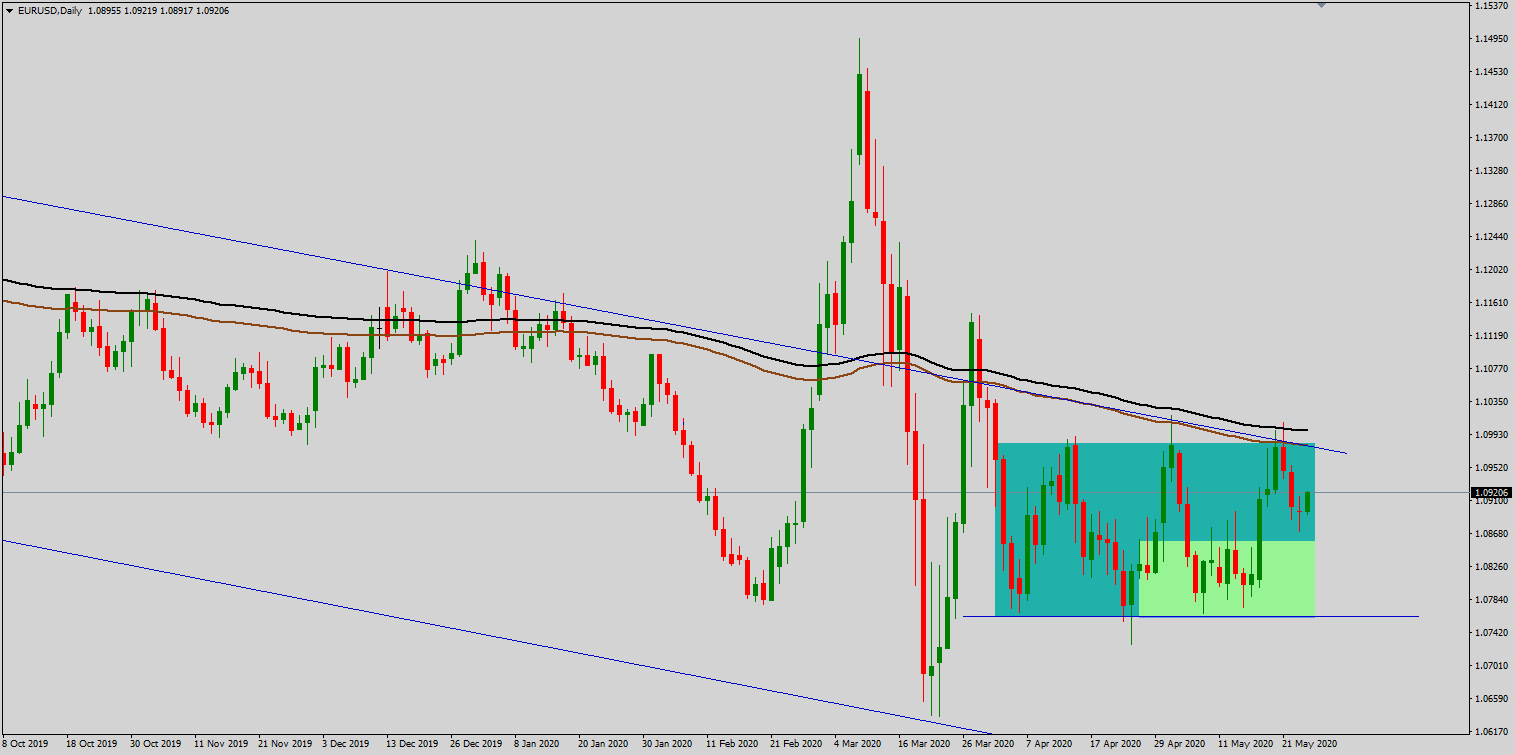Click price axis label 1.10770

pyautogui.click(x=1490, y=369)
